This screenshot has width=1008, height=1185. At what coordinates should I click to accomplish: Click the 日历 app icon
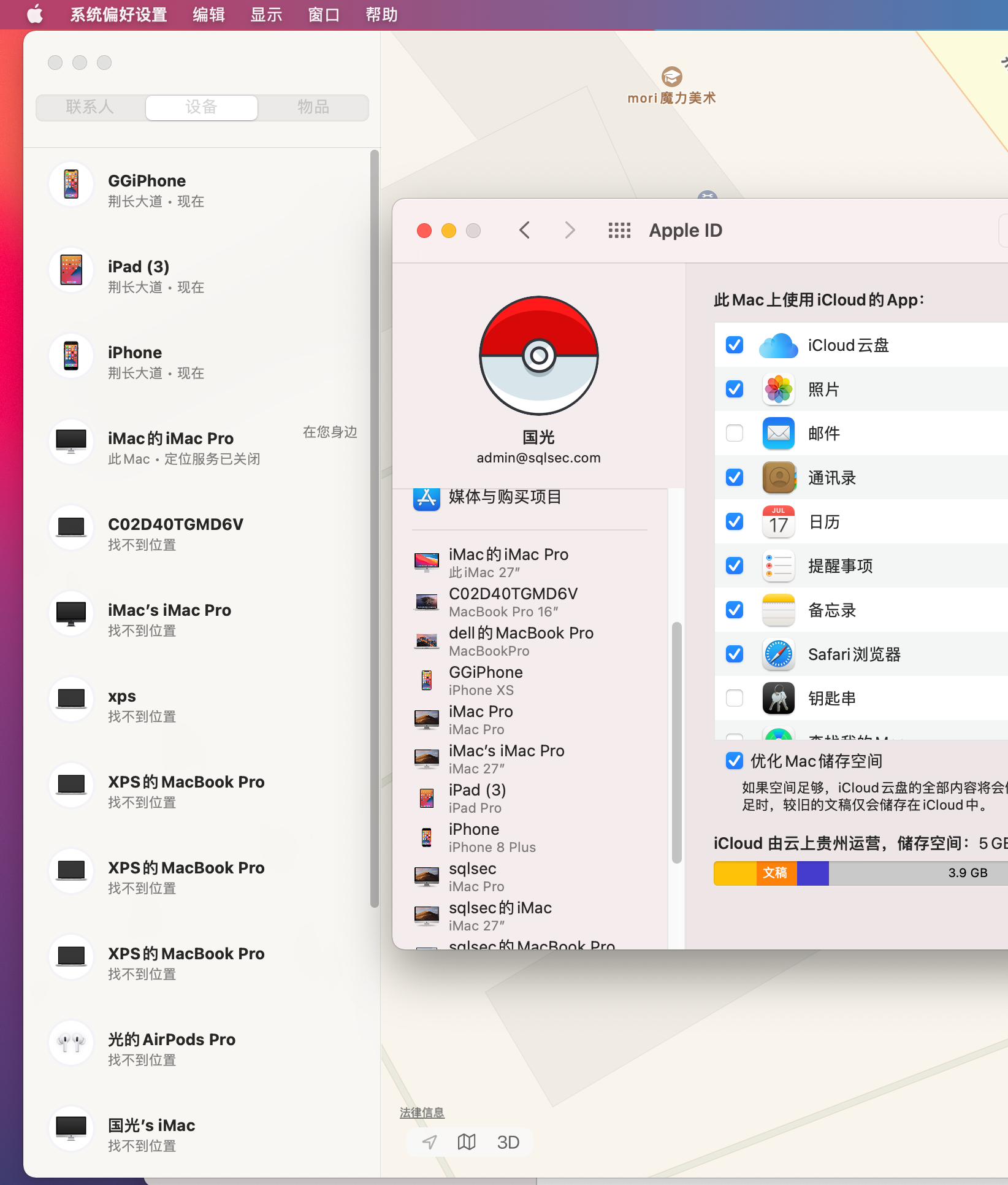click(x=779, y=522)
